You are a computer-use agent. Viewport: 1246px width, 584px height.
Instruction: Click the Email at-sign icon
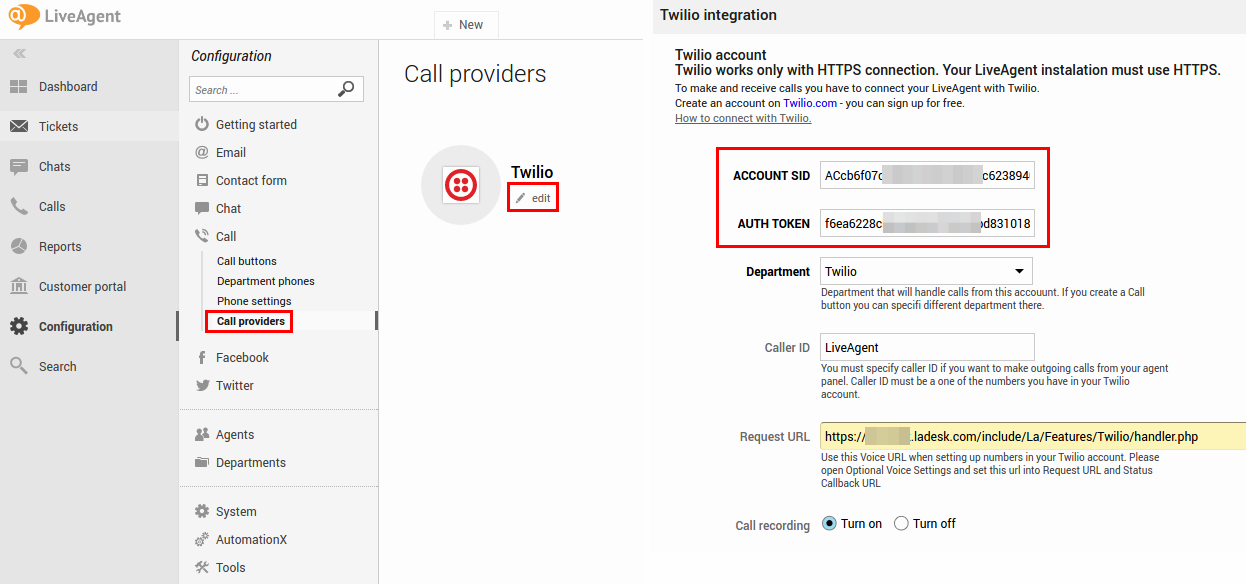pos(202,153)
